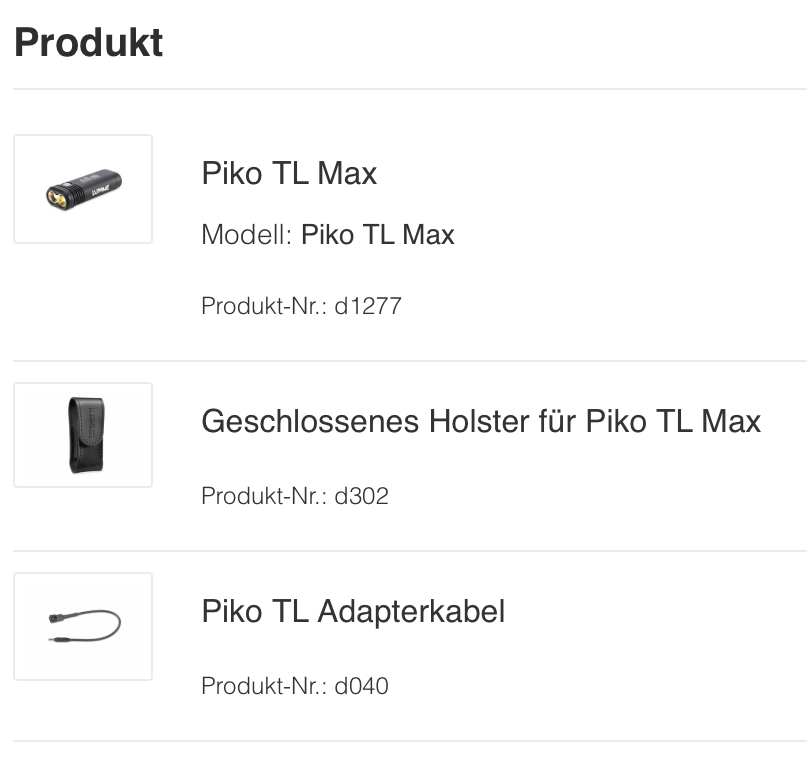This screenshot has width=807, height=777.
Task: Click the separator line below "Produkt" heading
Action: (409, 89)
